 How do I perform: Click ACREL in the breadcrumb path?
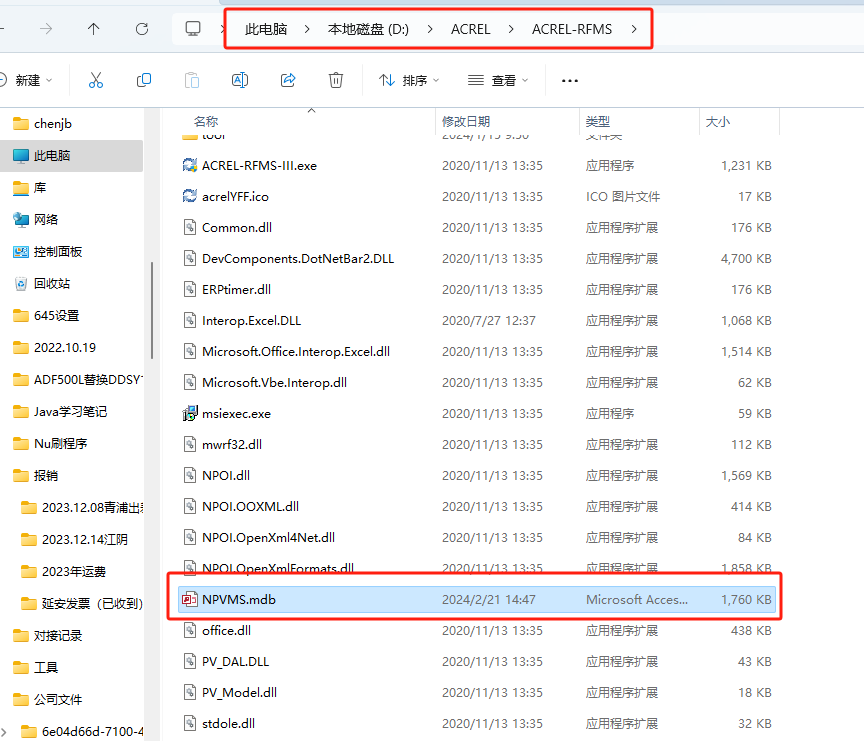[470, 29]
